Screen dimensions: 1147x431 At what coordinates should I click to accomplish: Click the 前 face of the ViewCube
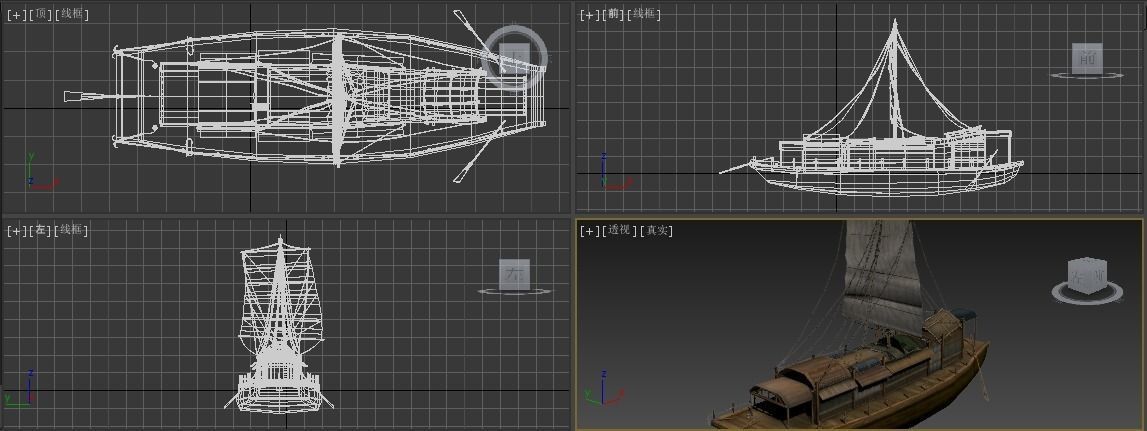pyautogui.click(x=1087, y=58)
